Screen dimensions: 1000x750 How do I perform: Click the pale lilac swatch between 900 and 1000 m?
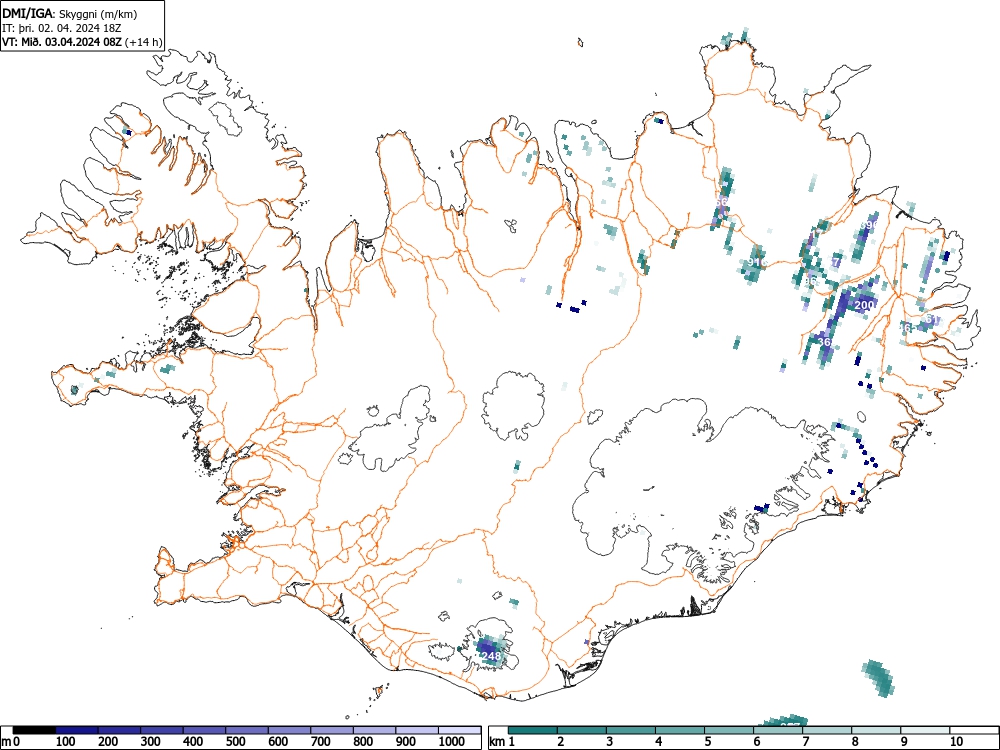pyautogui.click(x=417, y=730)
